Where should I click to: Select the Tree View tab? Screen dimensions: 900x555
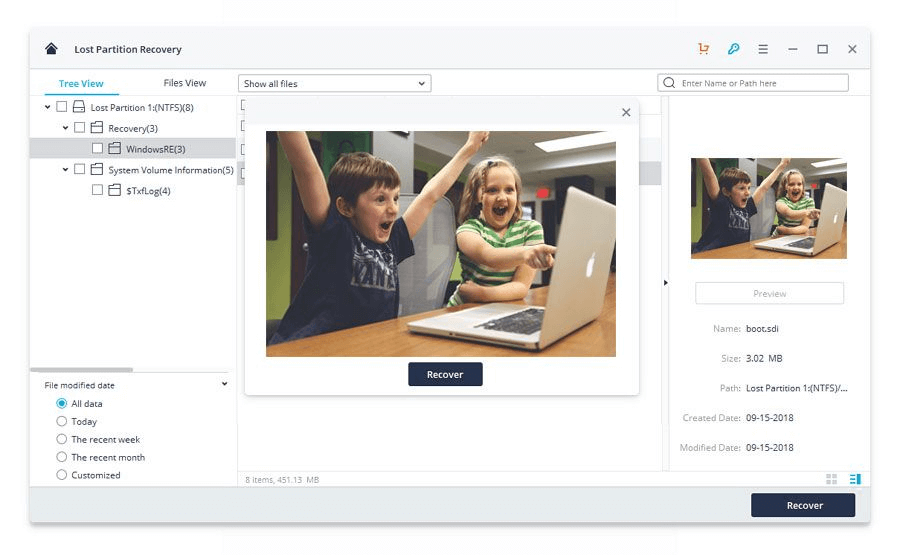click(81, 83)
